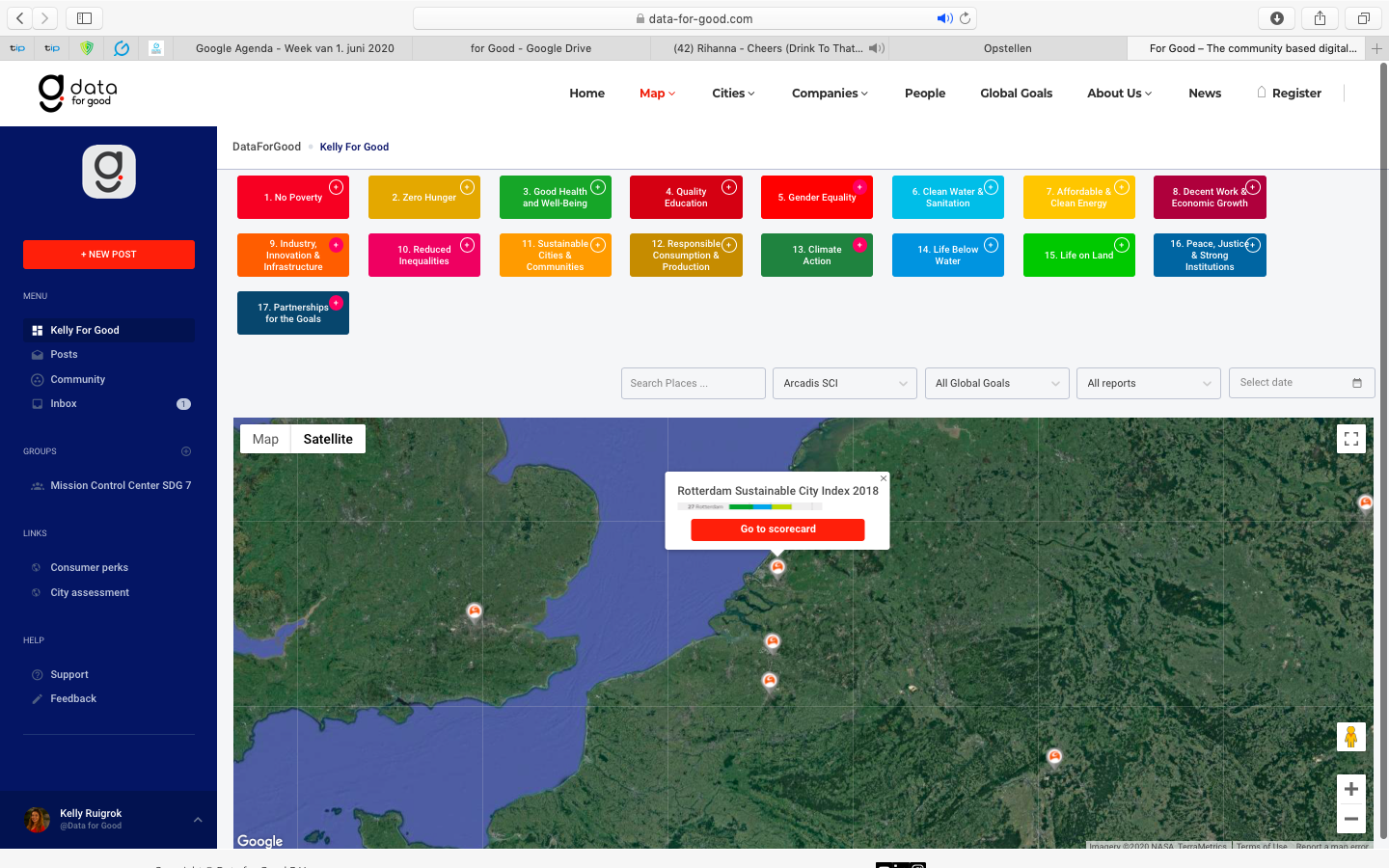The image size is (1389, 868).
Task: Toggle the Gender Equality goal selector
Action: (x=858, y=187)
